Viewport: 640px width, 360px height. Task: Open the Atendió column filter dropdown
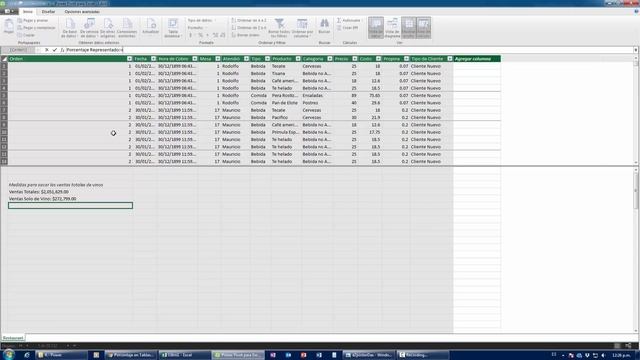click(247, 59)
